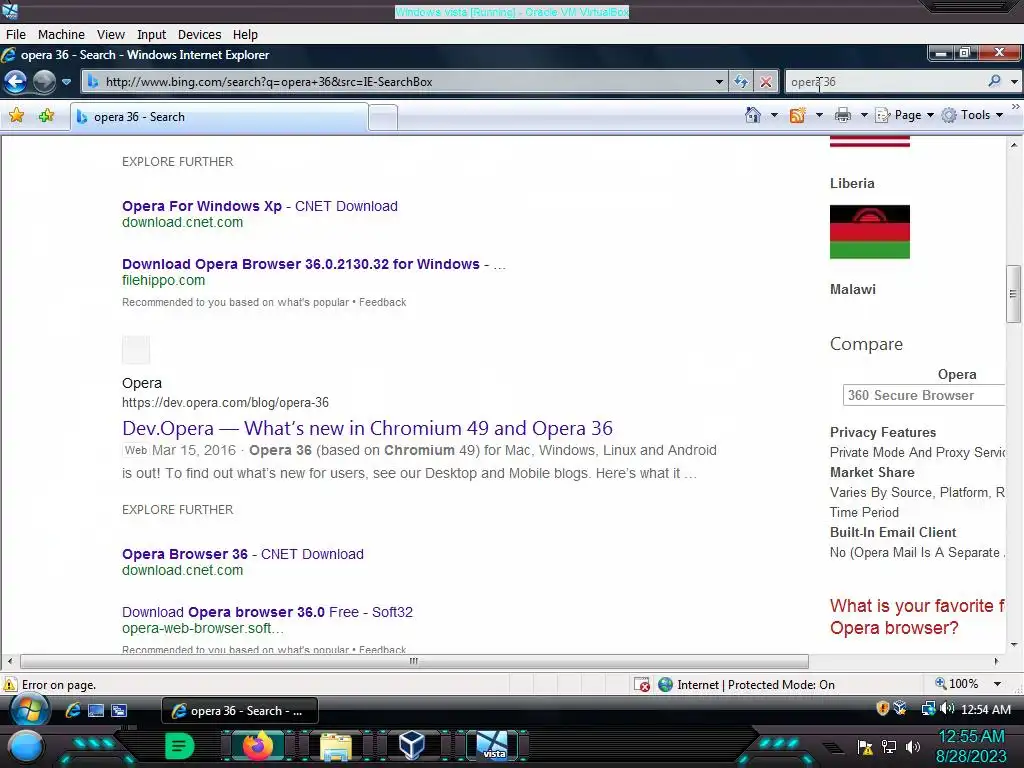Viewport: 1024px width, 768px height.
Task: Click the search magnifier icon
Action: pyautogui.click(x=995, y=81)
